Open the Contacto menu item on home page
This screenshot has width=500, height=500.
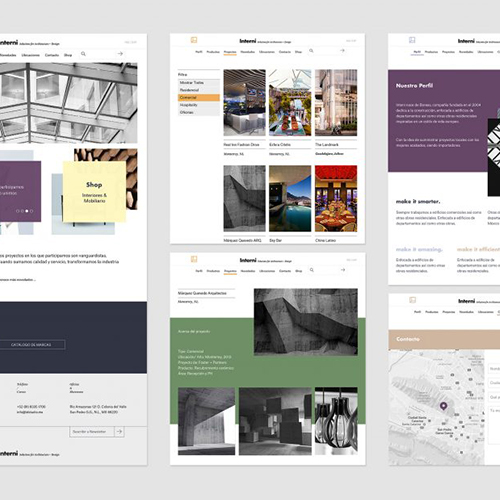pyautogui.click(x=52, y=55)
